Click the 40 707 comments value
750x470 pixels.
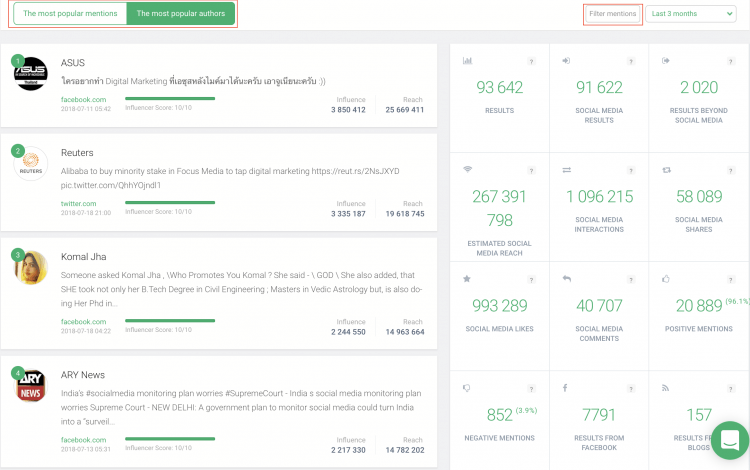coord(599,306)
